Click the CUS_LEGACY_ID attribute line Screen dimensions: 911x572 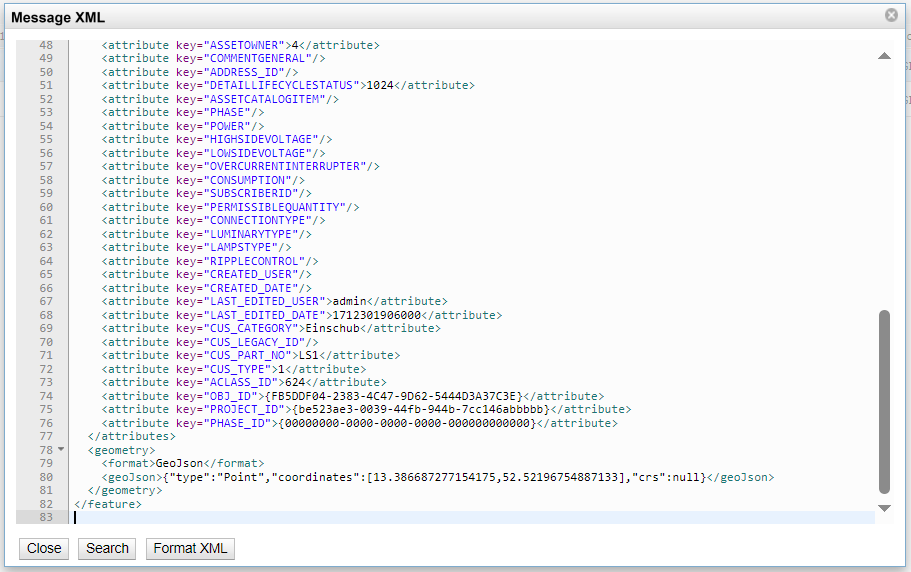coord(210,342)
